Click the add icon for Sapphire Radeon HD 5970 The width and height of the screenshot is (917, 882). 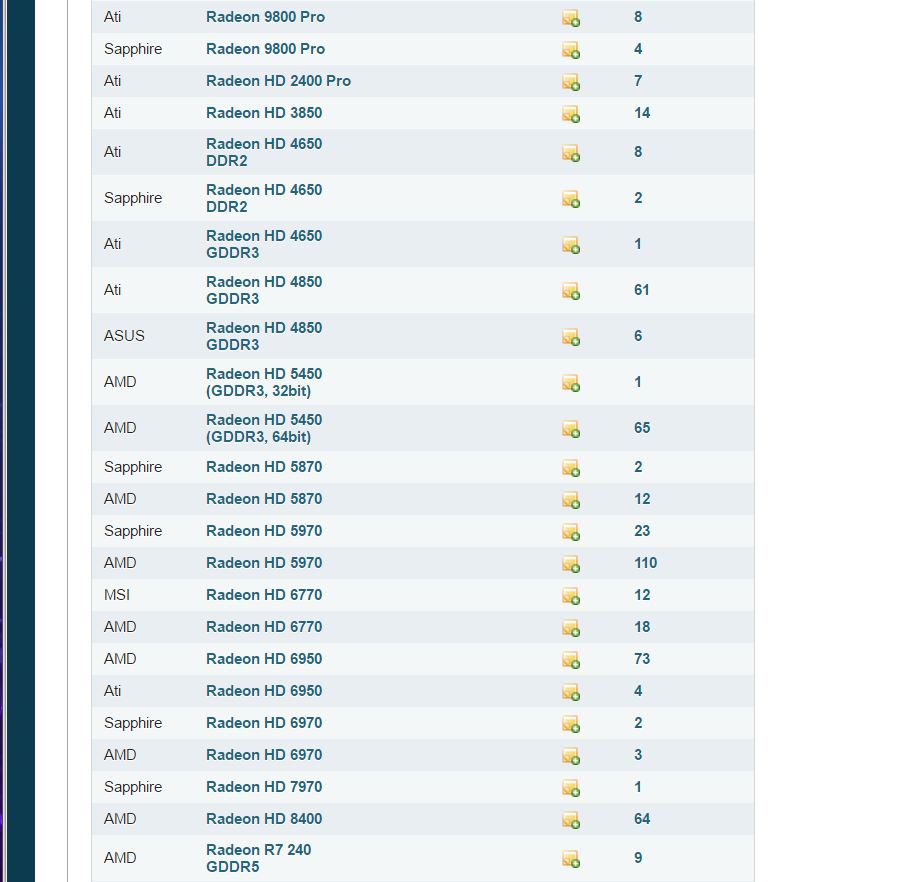pos(571,532)
